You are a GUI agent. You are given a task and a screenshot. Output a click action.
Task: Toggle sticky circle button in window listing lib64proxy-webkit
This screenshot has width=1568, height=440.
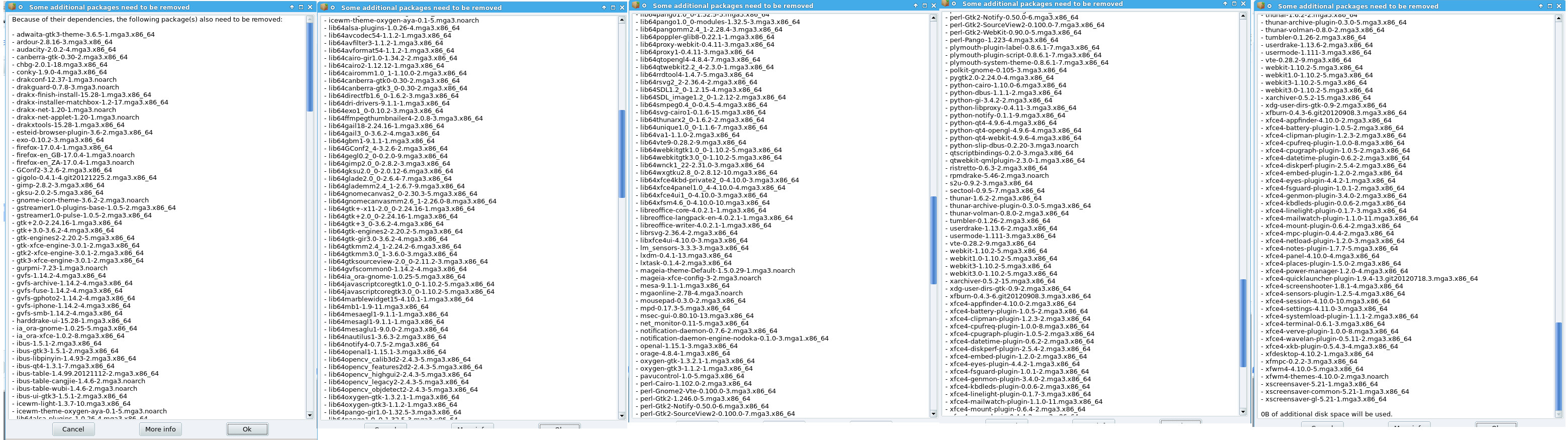[645, 6]
